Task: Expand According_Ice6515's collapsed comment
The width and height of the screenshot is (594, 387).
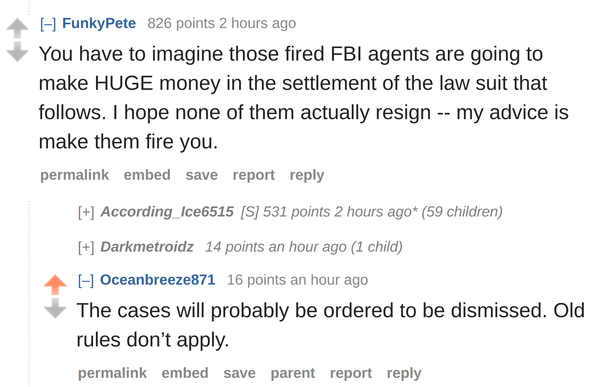Action: [86, 212]
